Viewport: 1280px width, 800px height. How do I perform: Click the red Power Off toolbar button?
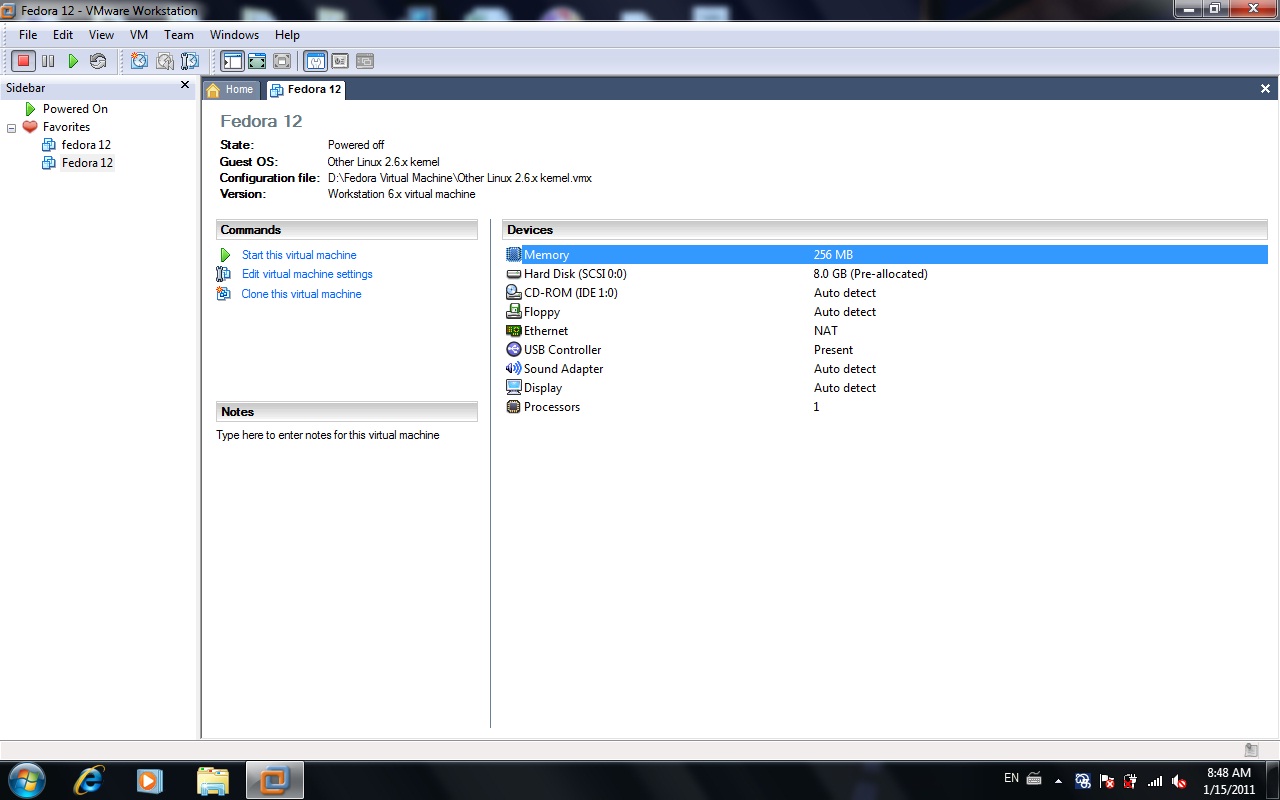(23, 61)
